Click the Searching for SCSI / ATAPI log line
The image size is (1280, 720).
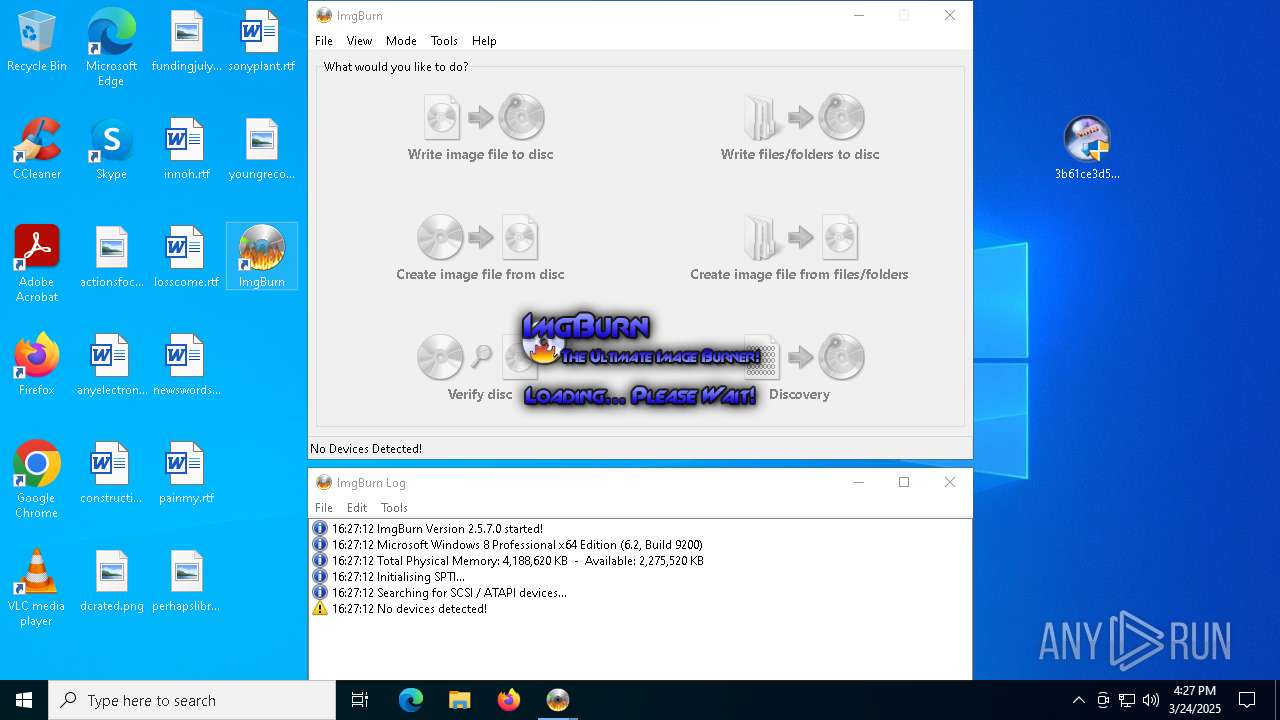click(x=449, y=593)
